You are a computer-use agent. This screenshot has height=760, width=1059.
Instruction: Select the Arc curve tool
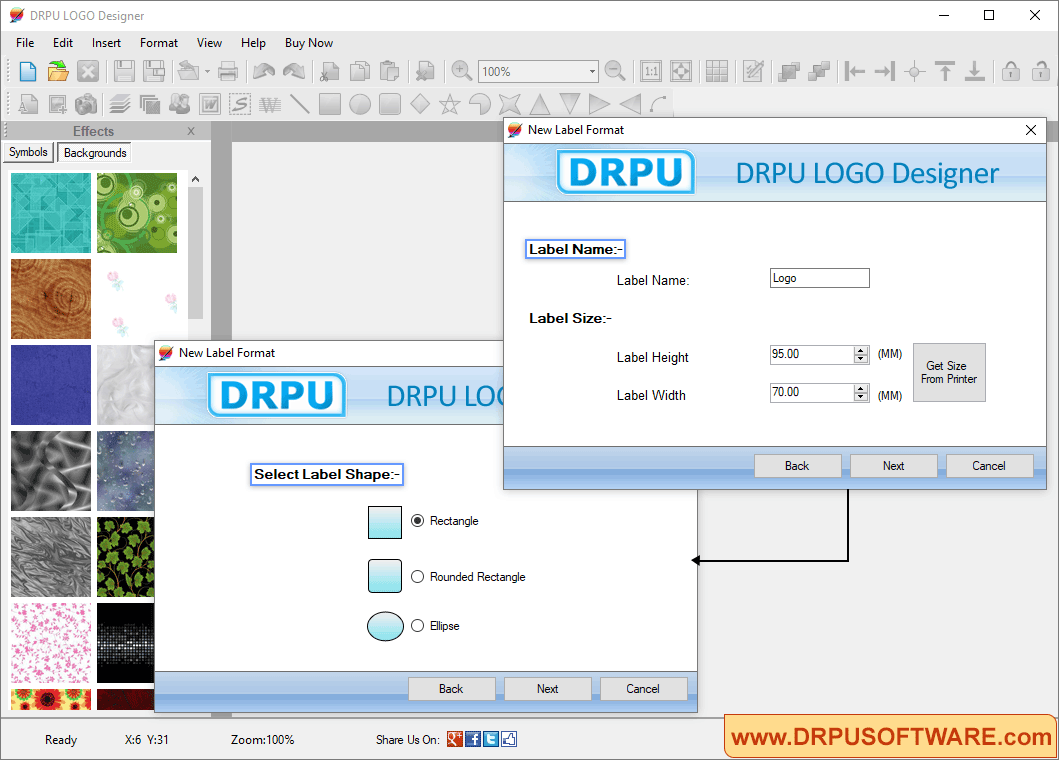(x=658, y=104)
